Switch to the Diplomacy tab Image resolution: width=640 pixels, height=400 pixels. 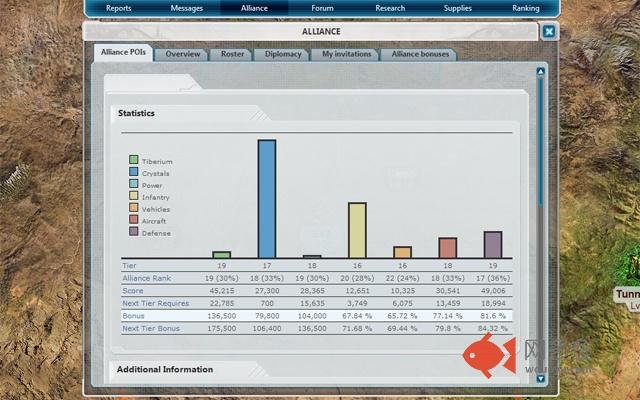point(282,54)
